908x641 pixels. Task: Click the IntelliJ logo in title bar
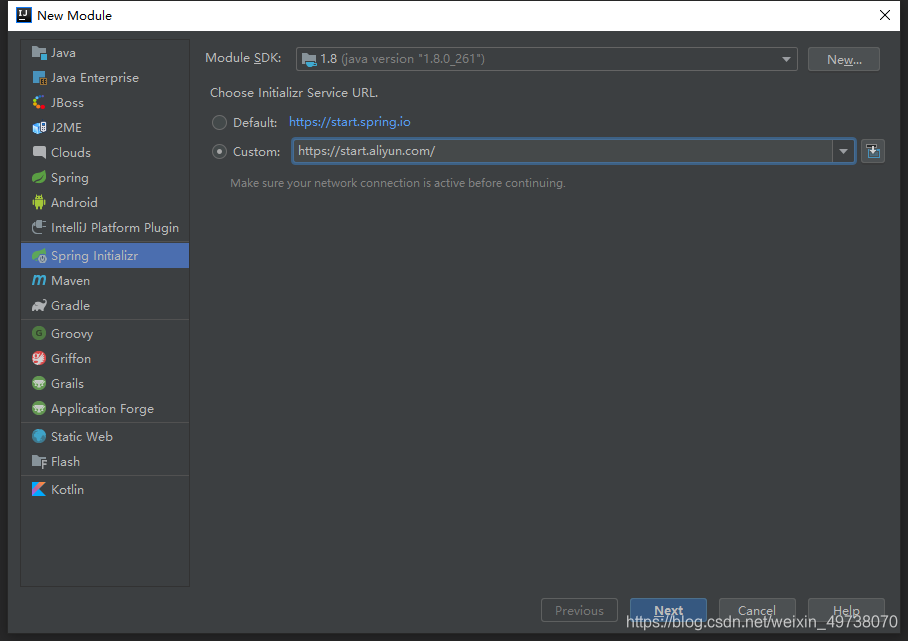pos(24,15)
